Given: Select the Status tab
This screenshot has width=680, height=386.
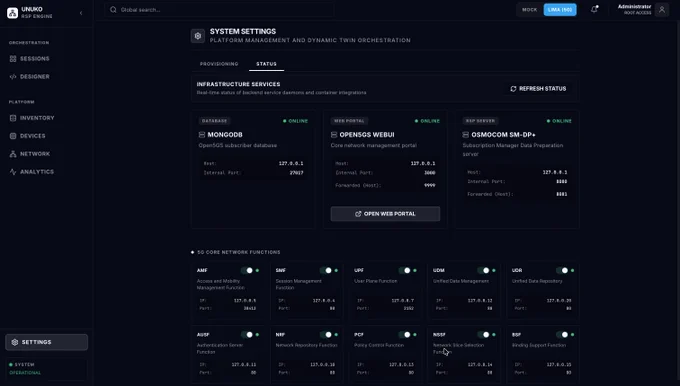Looking at the screenshot, I should (266, 64).
